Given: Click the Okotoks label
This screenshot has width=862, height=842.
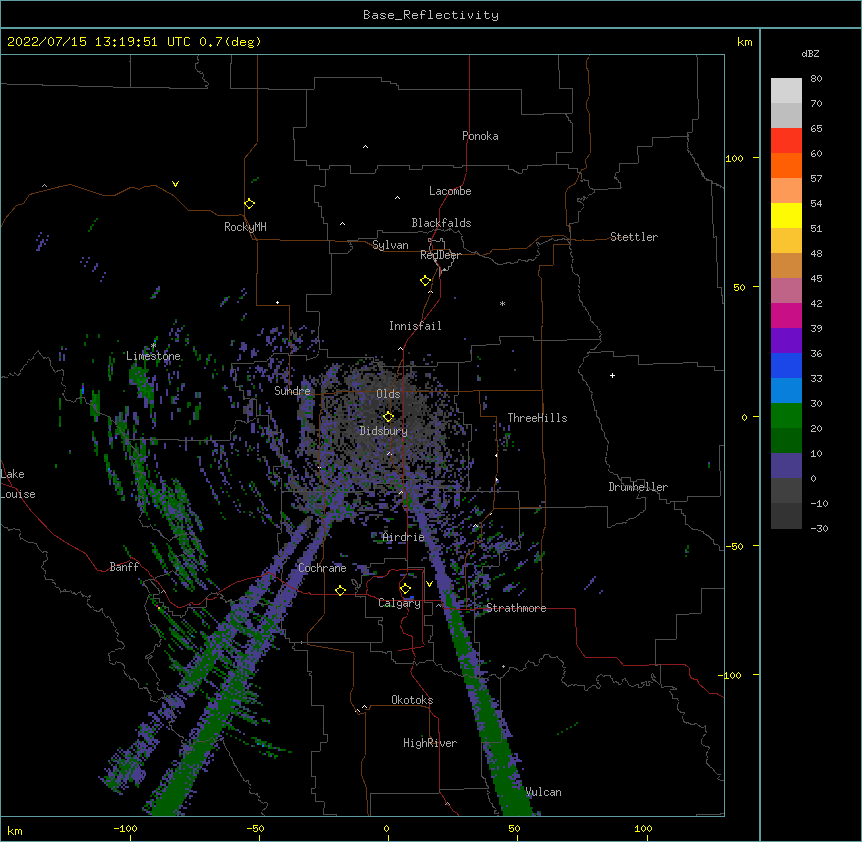Looking at the screenshot, I should click(412, 700).
